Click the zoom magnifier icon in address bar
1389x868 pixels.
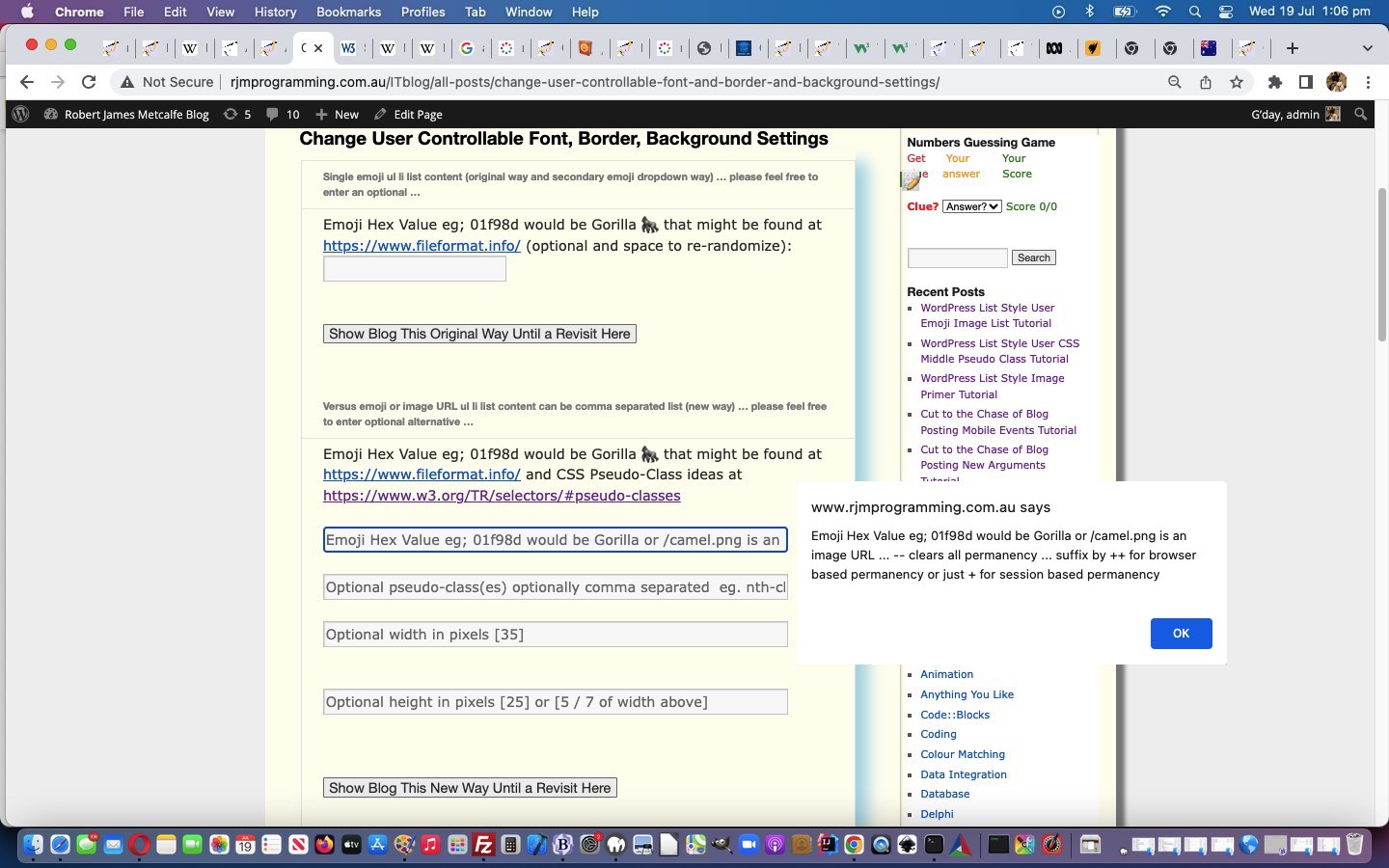click(1174, 82)
